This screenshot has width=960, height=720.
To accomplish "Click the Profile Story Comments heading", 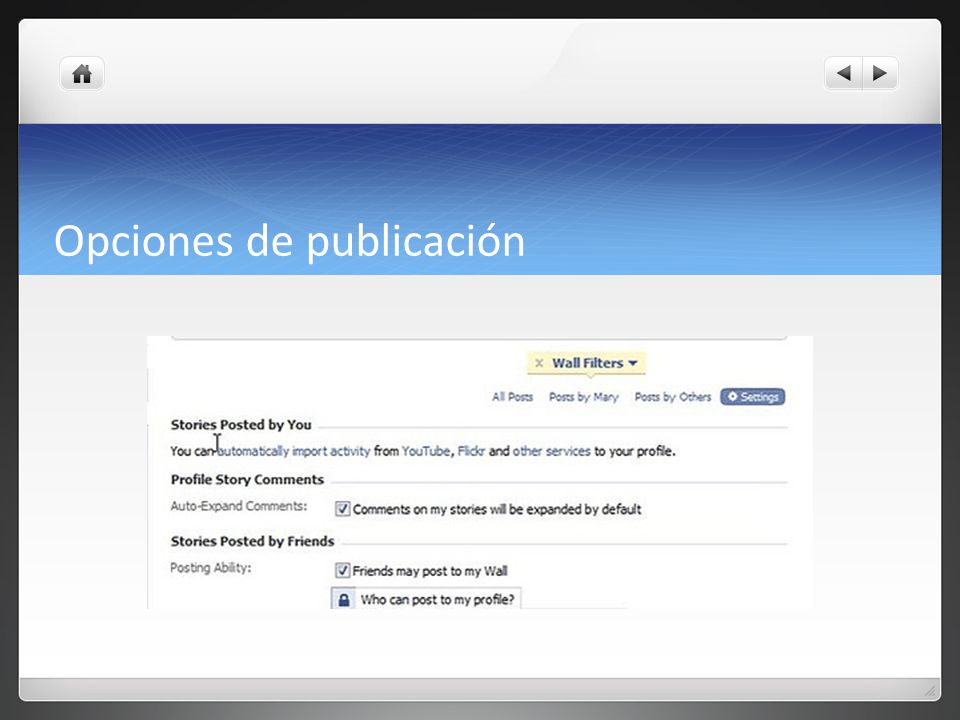I will (247, 479).
